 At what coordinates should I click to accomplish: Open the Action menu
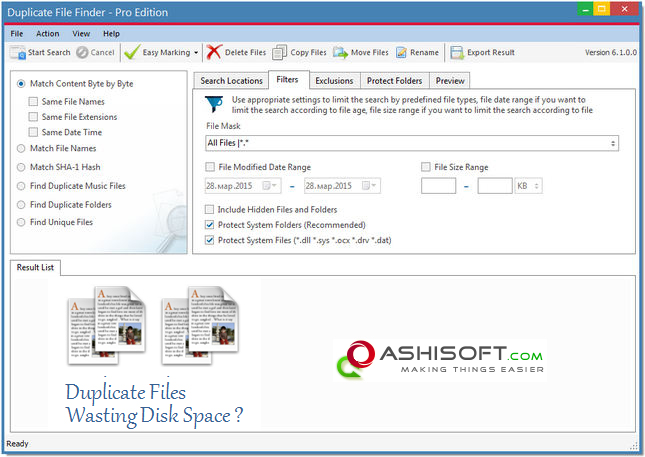click(x=48, y=34)
